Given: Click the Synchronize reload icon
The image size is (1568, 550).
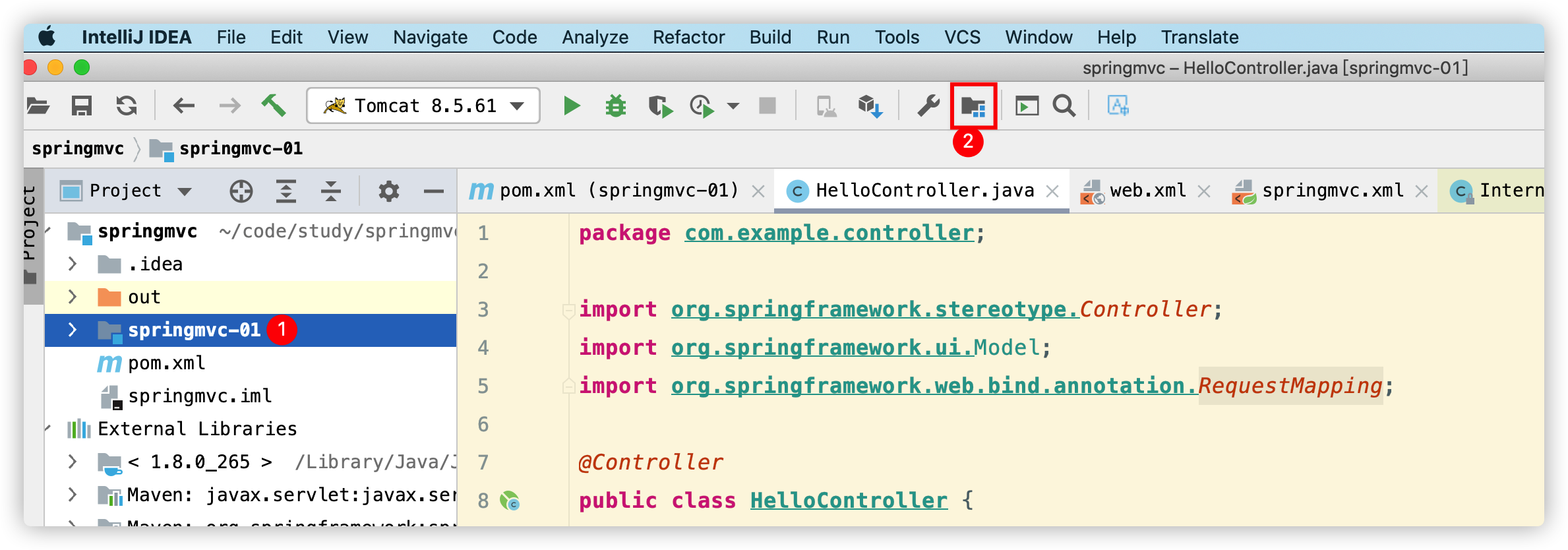Looking at the screenshot, I should tap(127, 106).
